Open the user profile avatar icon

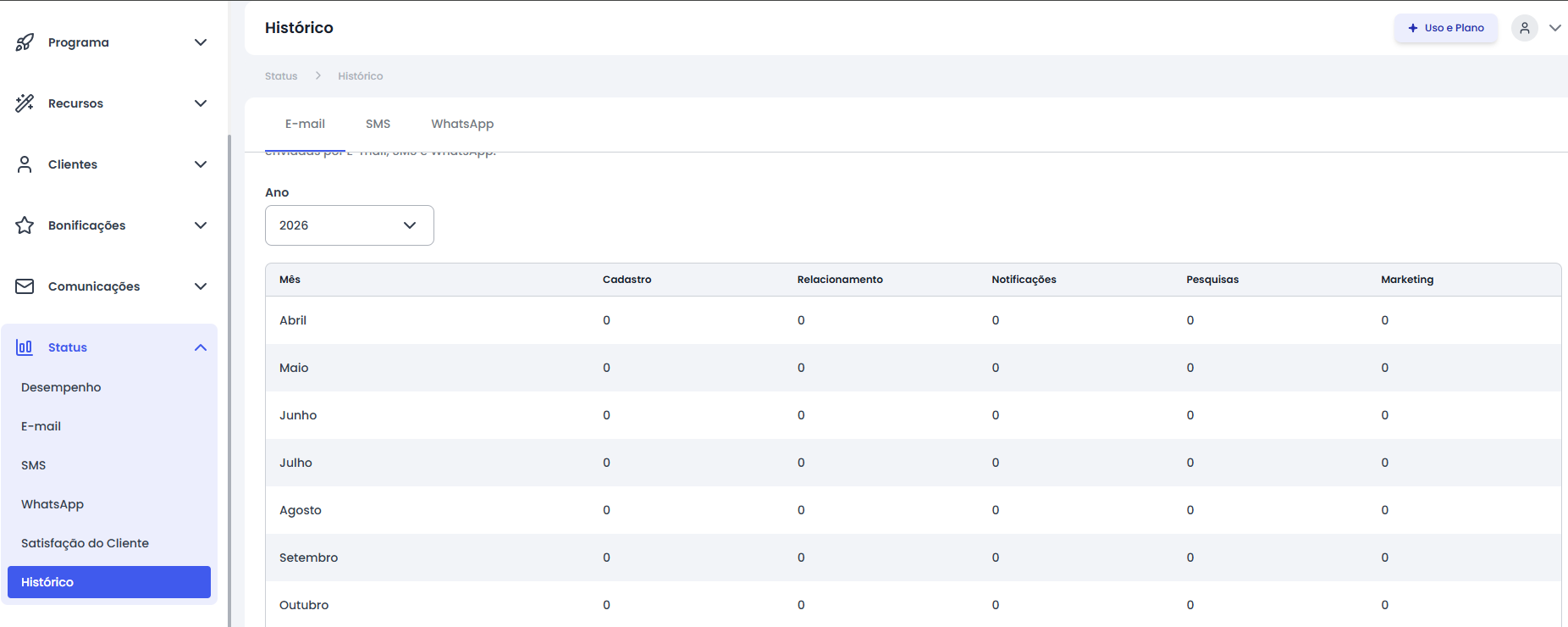[x=1525, y=28]
